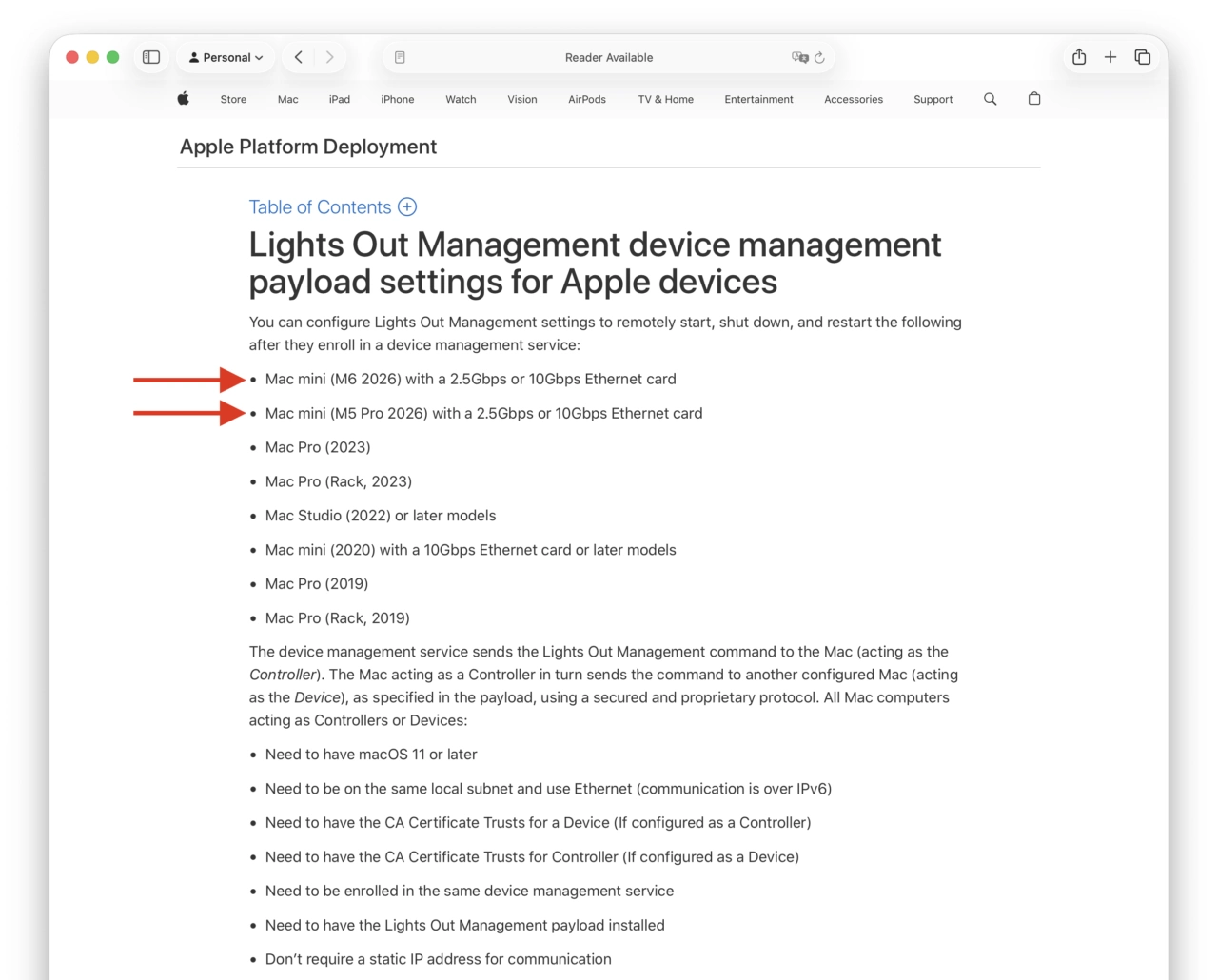Click 'Don't require a static IP address' item

[x=439, y=959]
